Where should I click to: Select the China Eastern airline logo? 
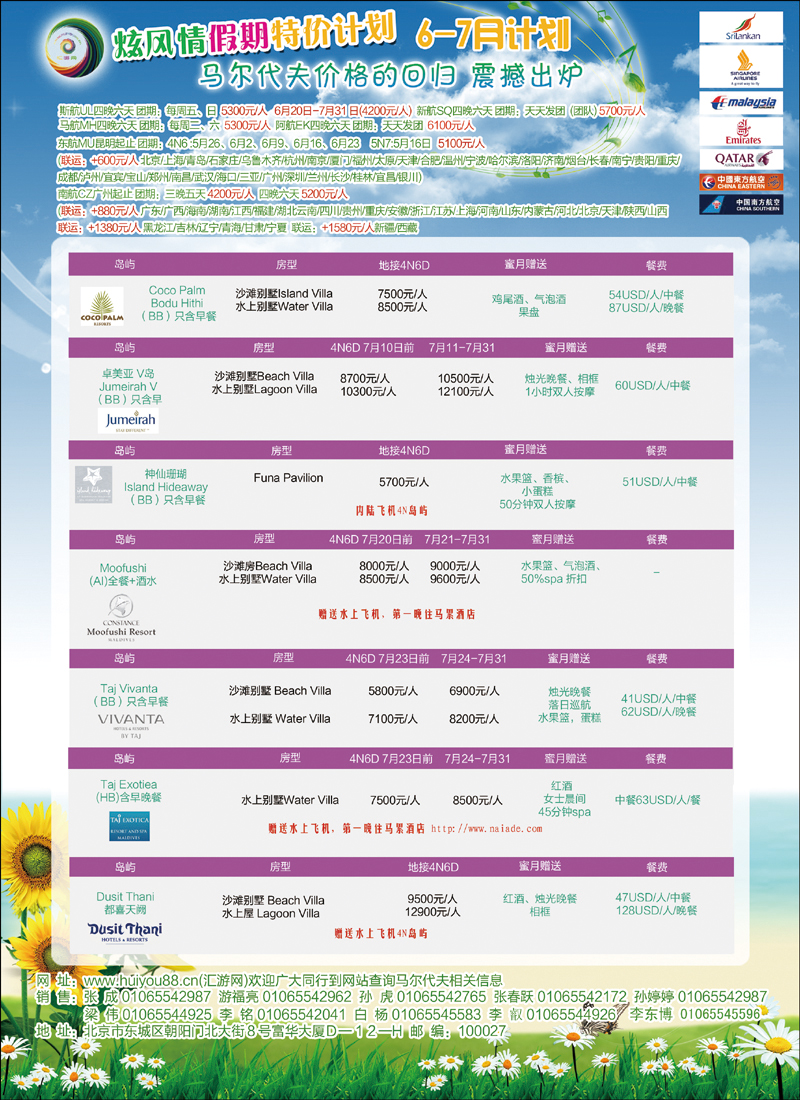tap(741, 182)
